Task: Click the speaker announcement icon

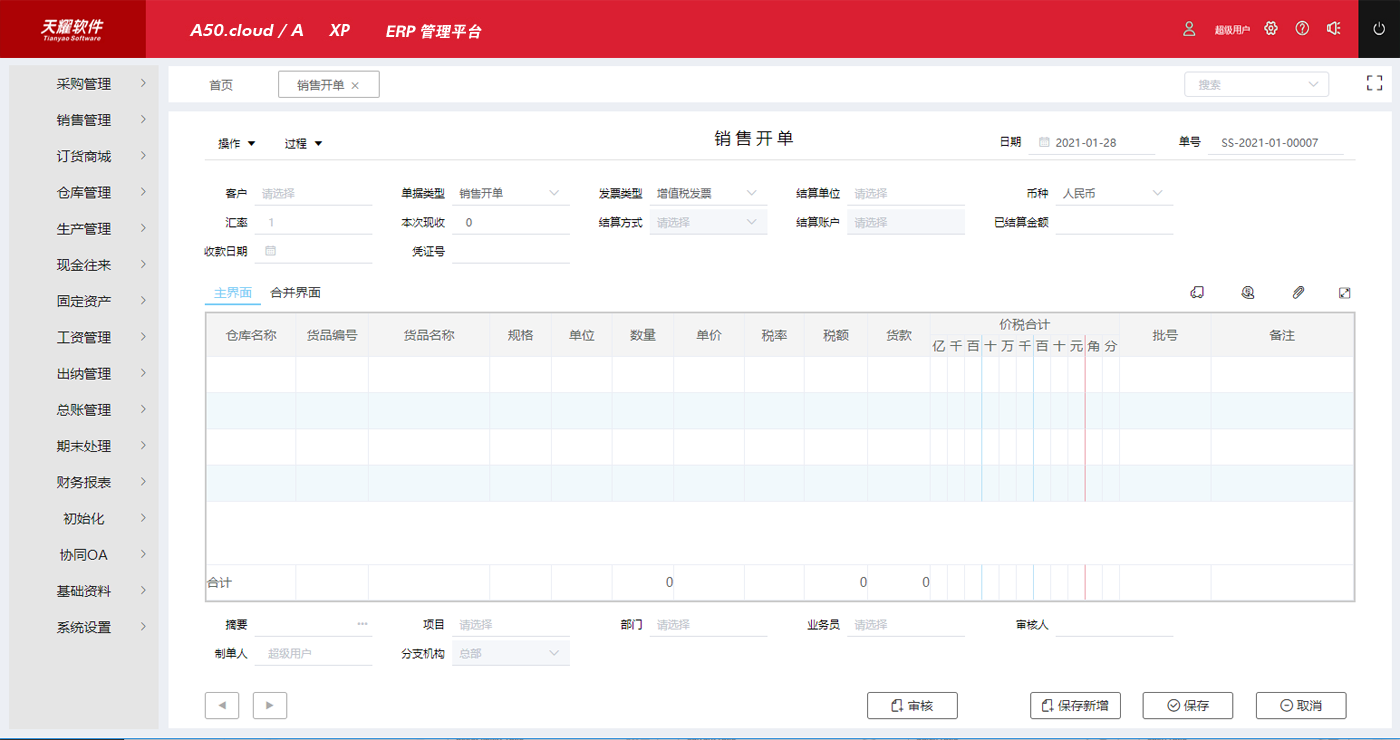Action: pyautogui.click(x=1333, y=29)
